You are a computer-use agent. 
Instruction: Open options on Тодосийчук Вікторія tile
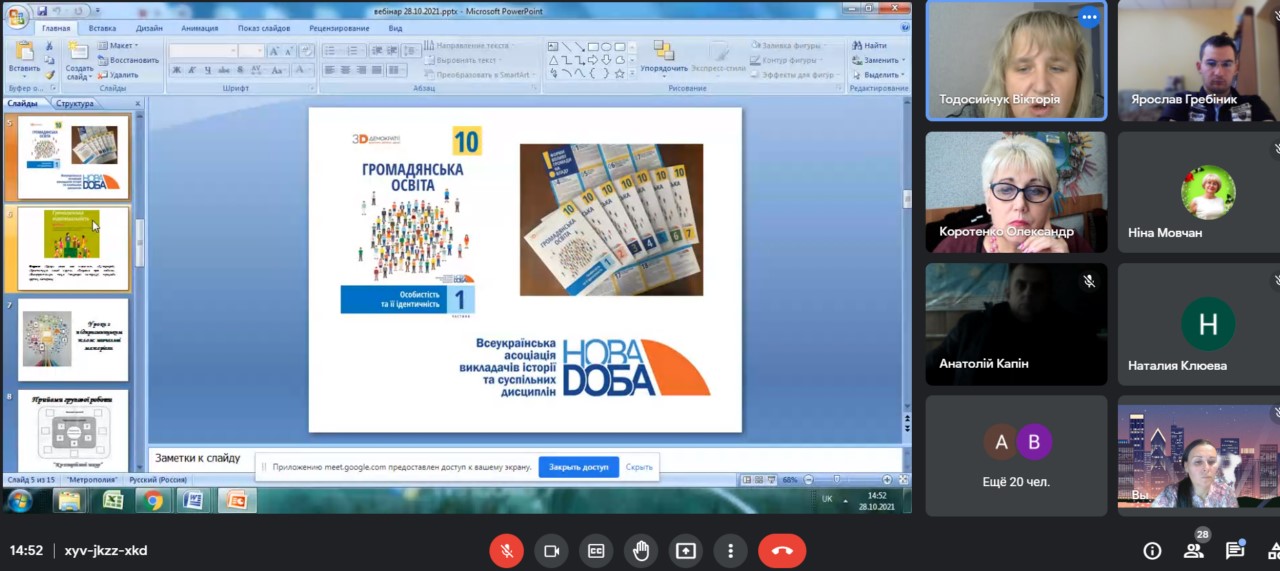[x=1089, y=17]
